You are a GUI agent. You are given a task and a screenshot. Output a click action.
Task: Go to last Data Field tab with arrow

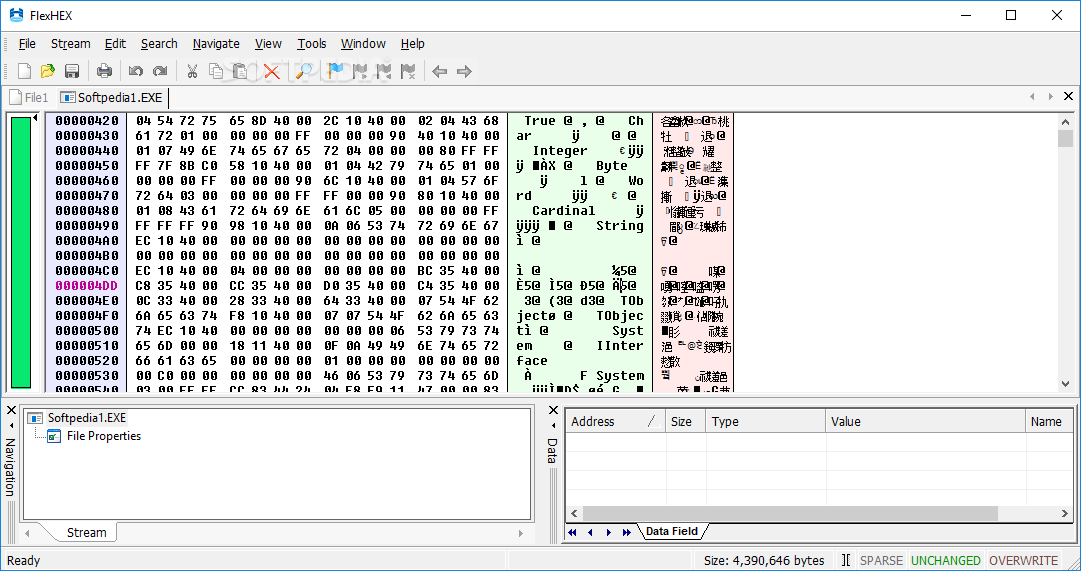(627, 532)
